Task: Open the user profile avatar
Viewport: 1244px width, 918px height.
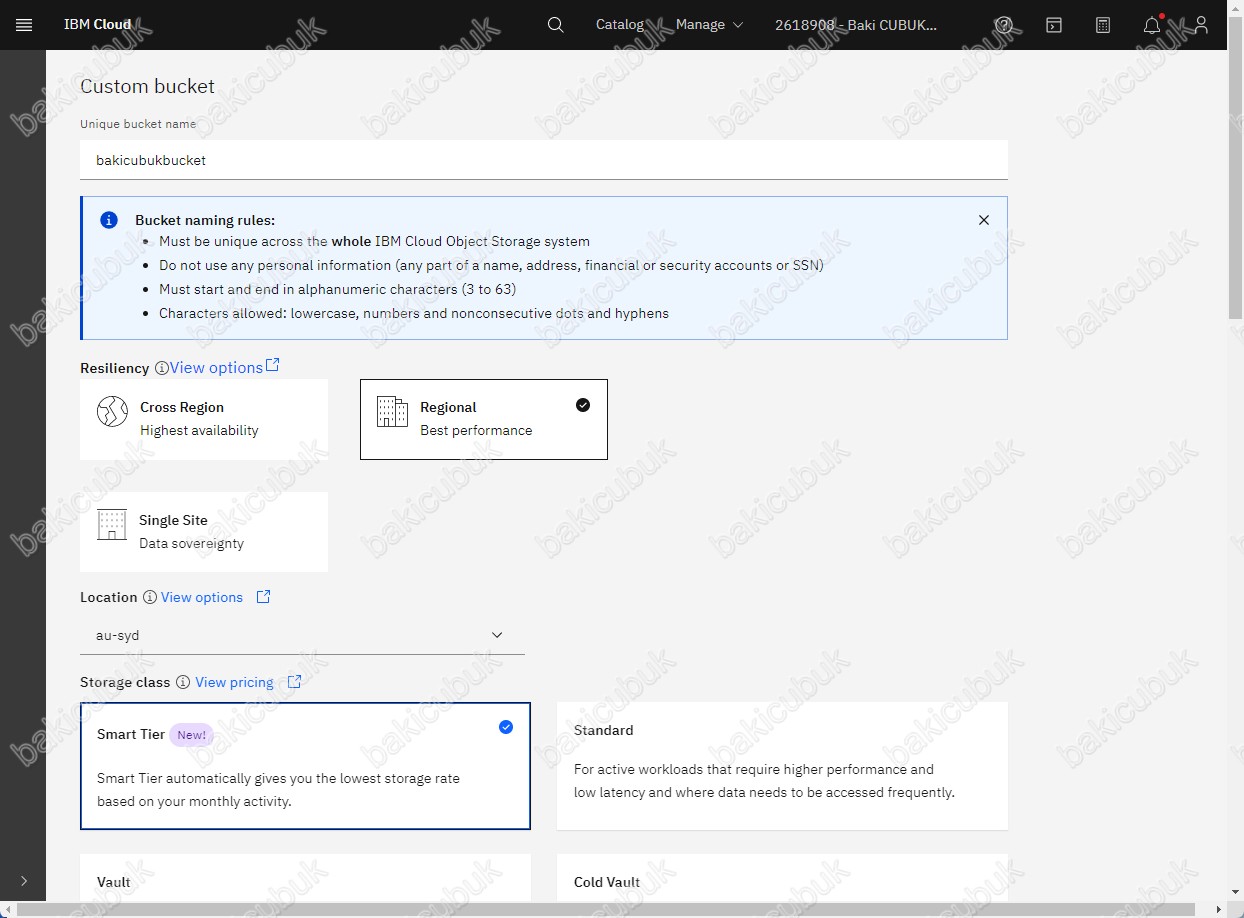Action: coord(1201,25)
